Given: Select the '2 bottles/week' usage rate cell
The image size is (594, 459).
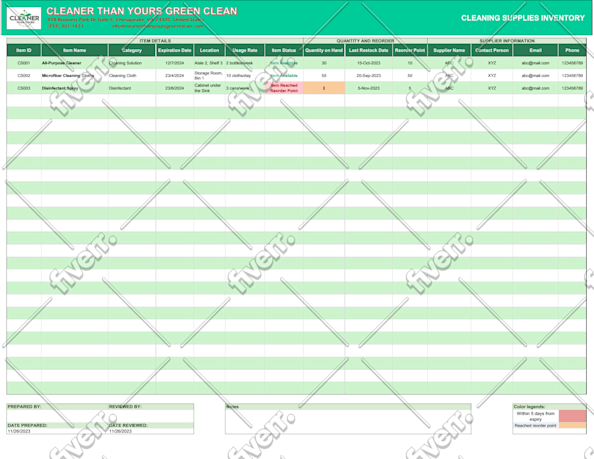Looking at the screenshot, I should 245,63.
